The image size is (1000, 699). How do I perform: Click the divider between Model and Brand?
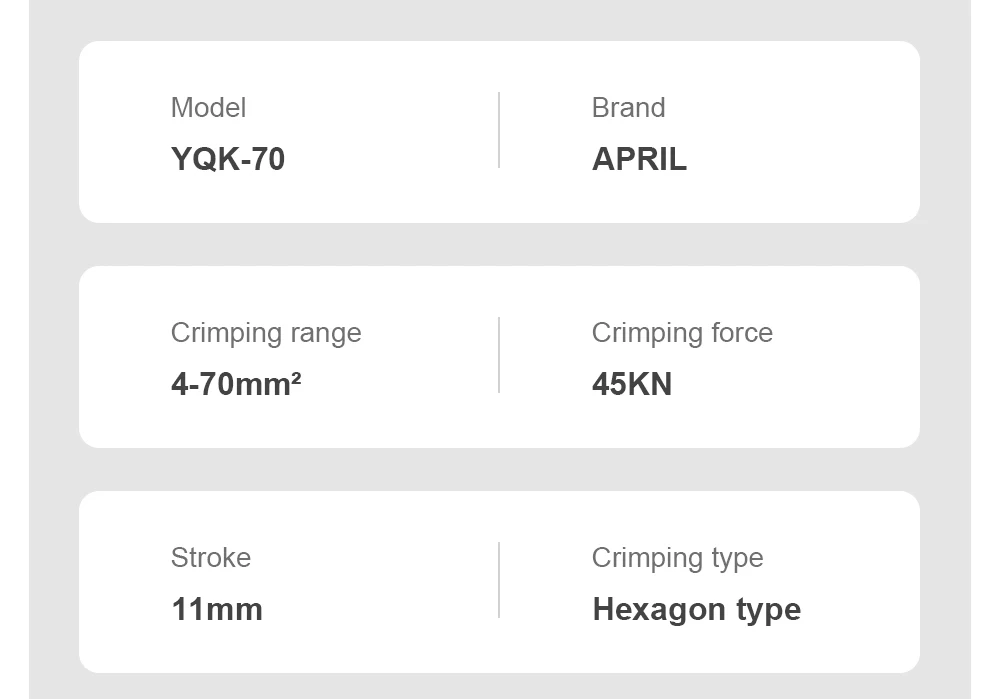coord(499,130)
